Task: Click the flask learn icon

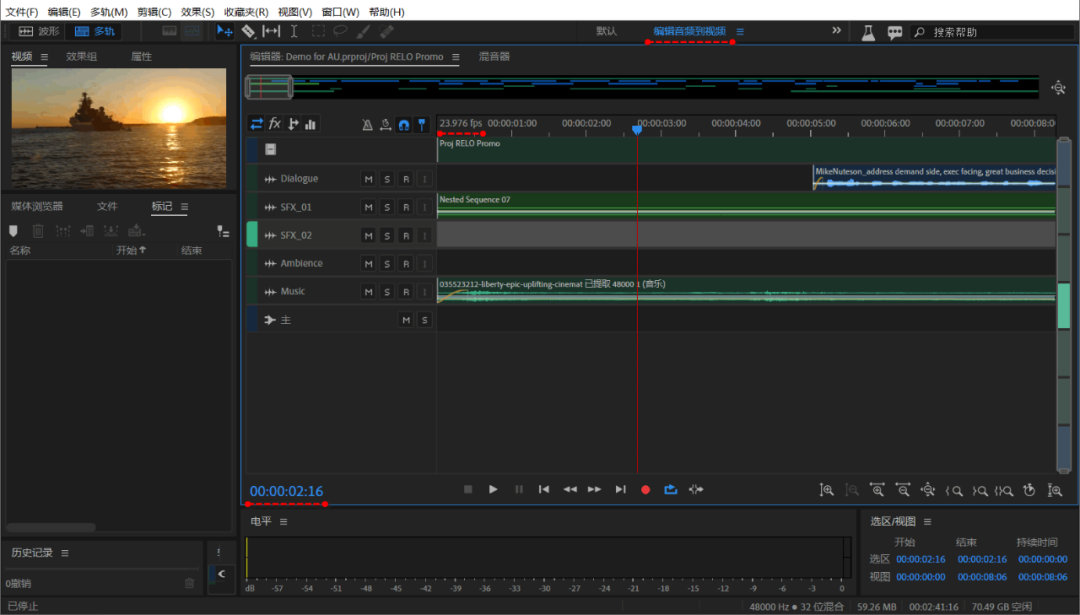Action: tap(868, 32)
